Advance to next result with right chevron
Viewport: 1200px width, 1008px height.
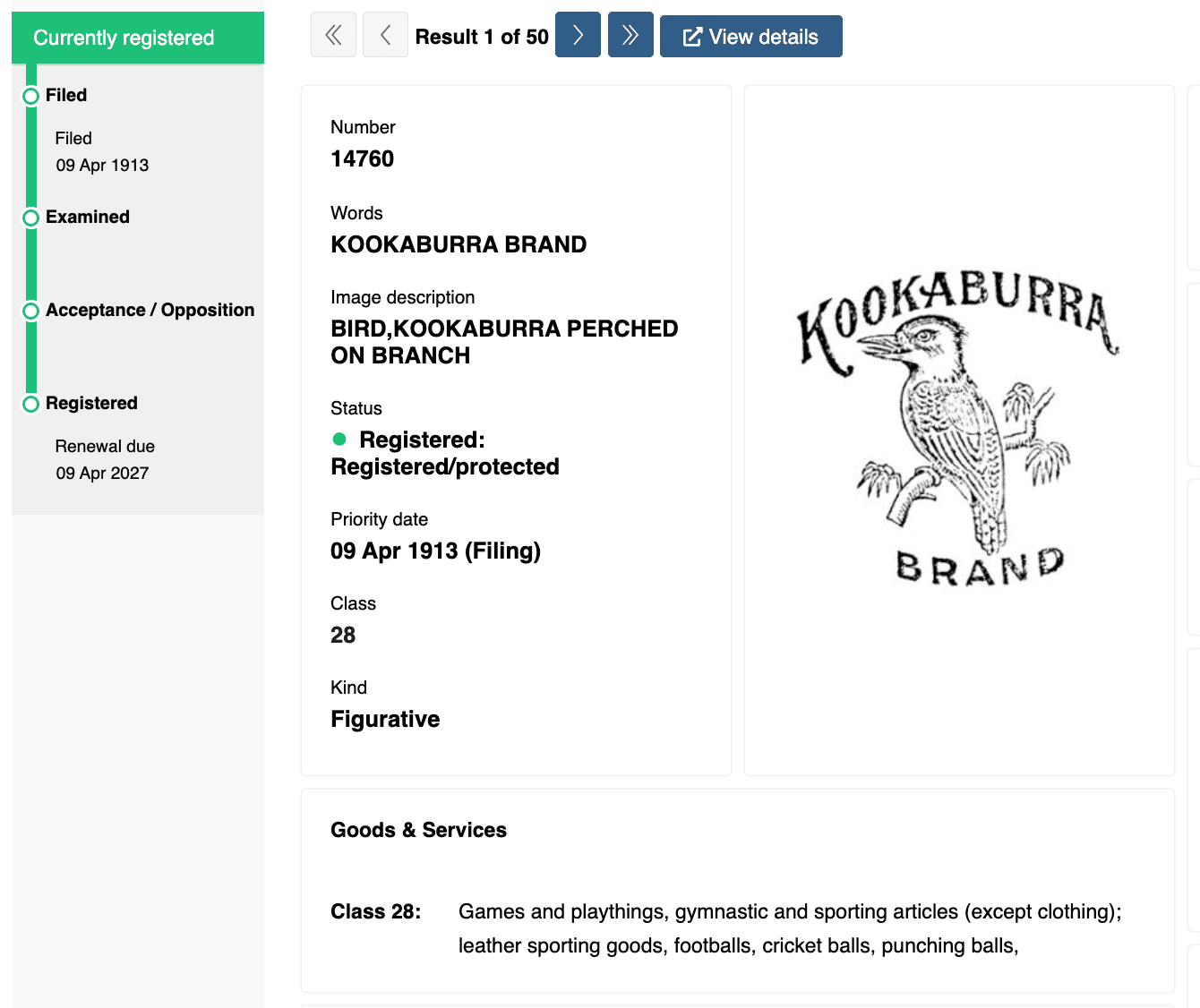pos(578,35)
